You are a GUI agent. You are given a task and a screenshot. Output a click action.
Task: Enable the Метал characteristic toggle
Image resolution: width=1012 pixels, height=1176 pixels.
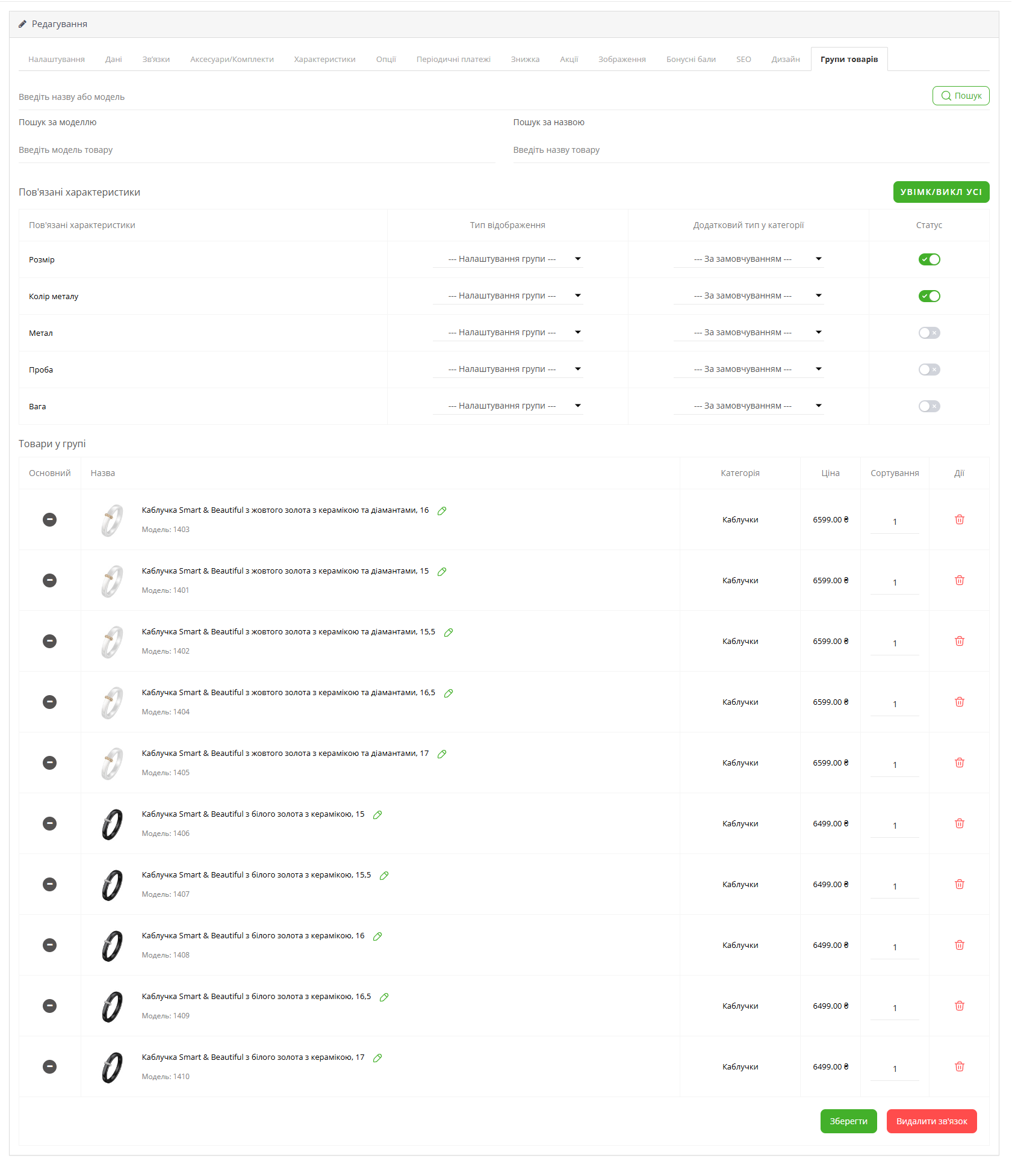click(x=929, y=333)
